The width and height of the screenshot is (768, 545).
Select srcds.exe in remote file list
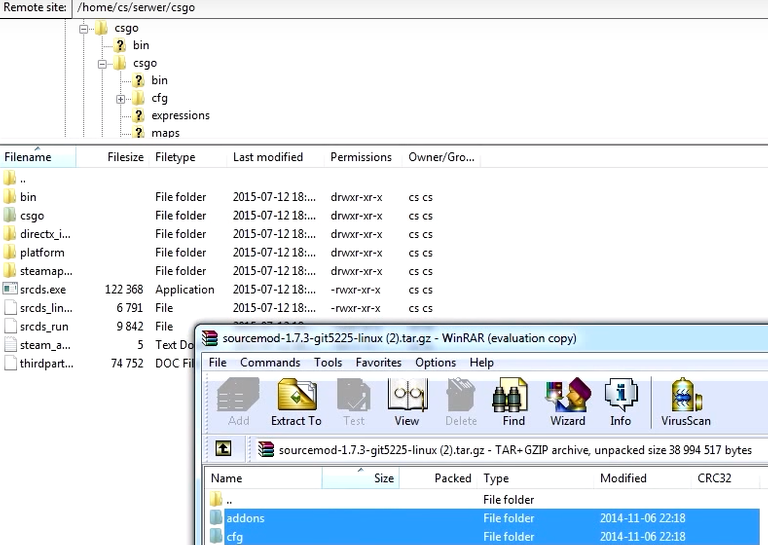point(43,289)
